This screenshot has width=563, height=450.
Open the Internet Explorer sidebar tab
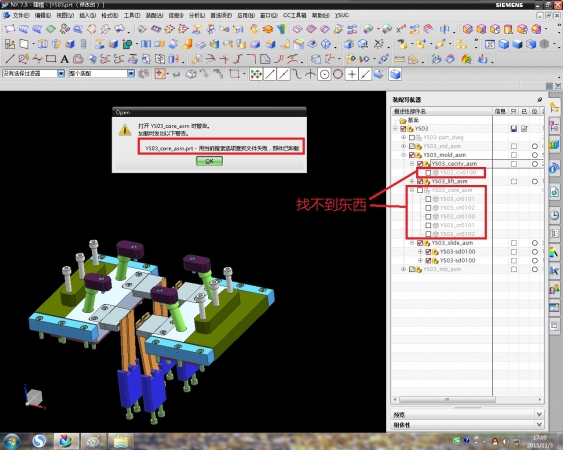(x=554, y=192)
